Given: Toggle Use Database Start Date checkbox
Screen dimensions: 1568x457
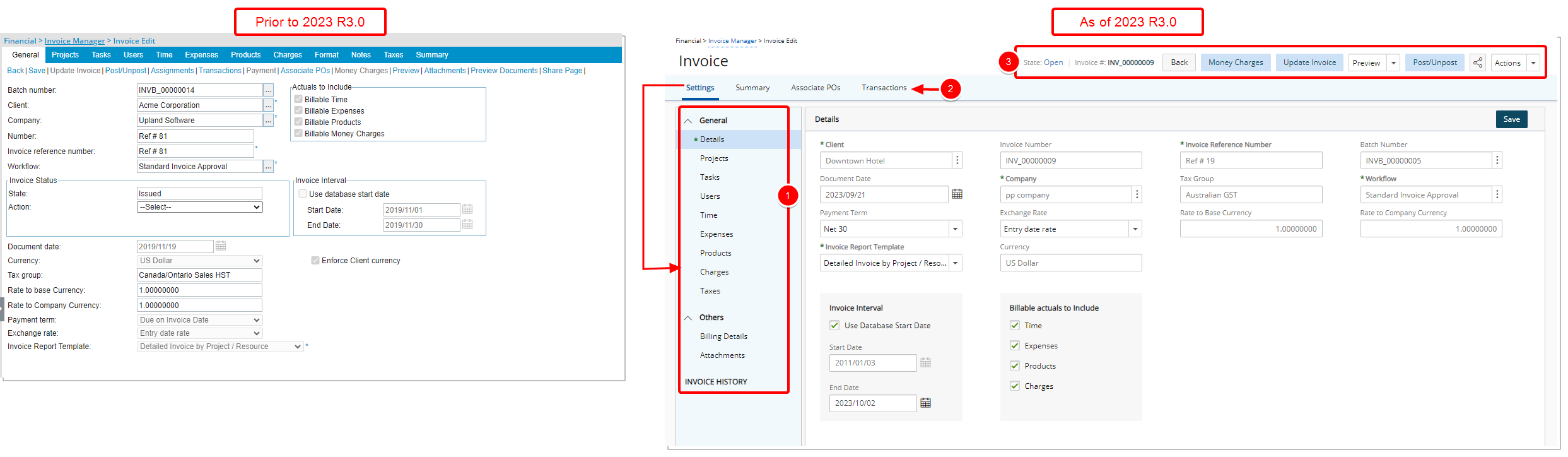Looking at the screenshot, I should pyautogui.click(x=834, y=326).
